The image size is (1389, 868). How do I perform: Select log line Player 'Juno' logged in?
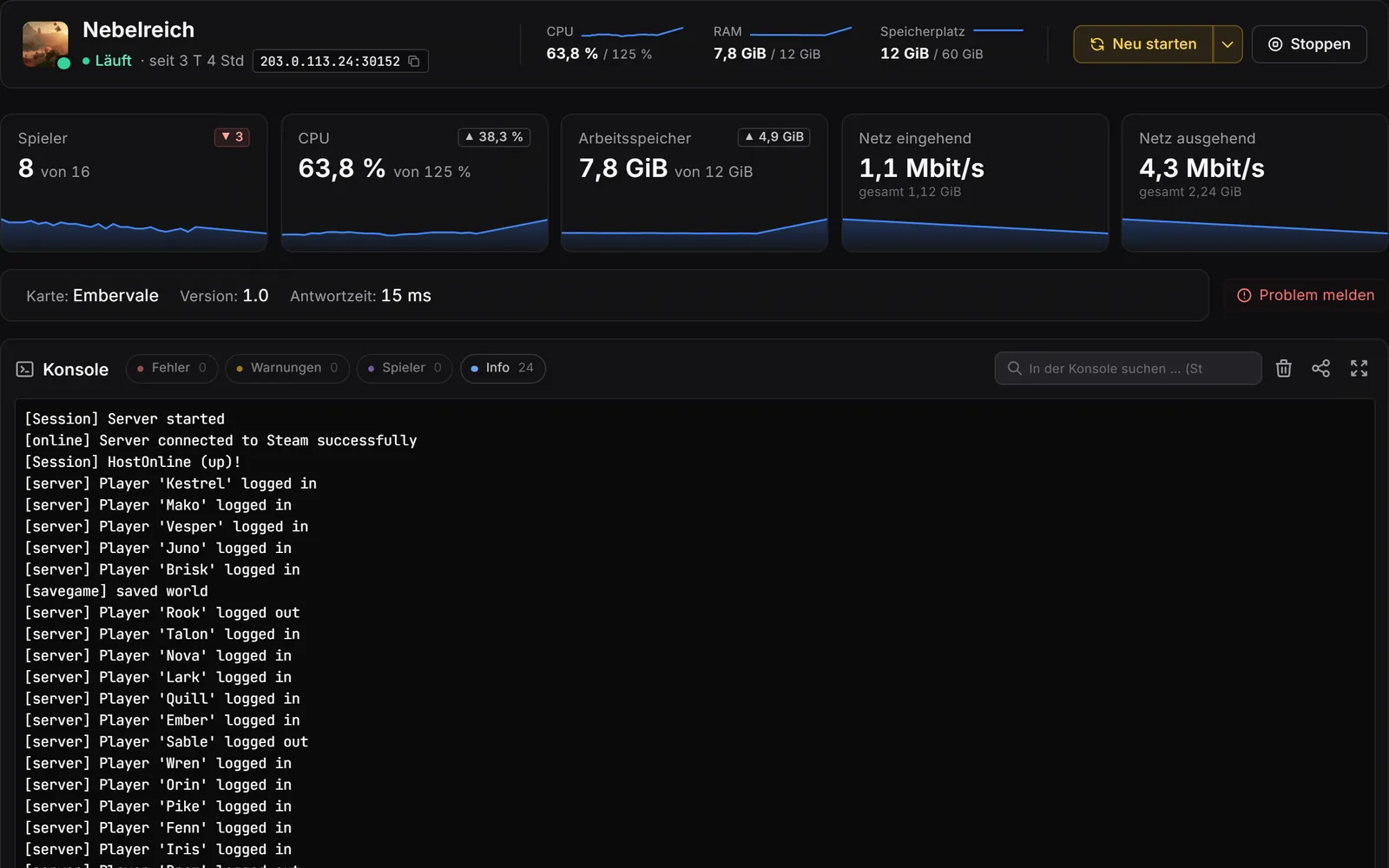pyautogui.click(x=158, y=549)
